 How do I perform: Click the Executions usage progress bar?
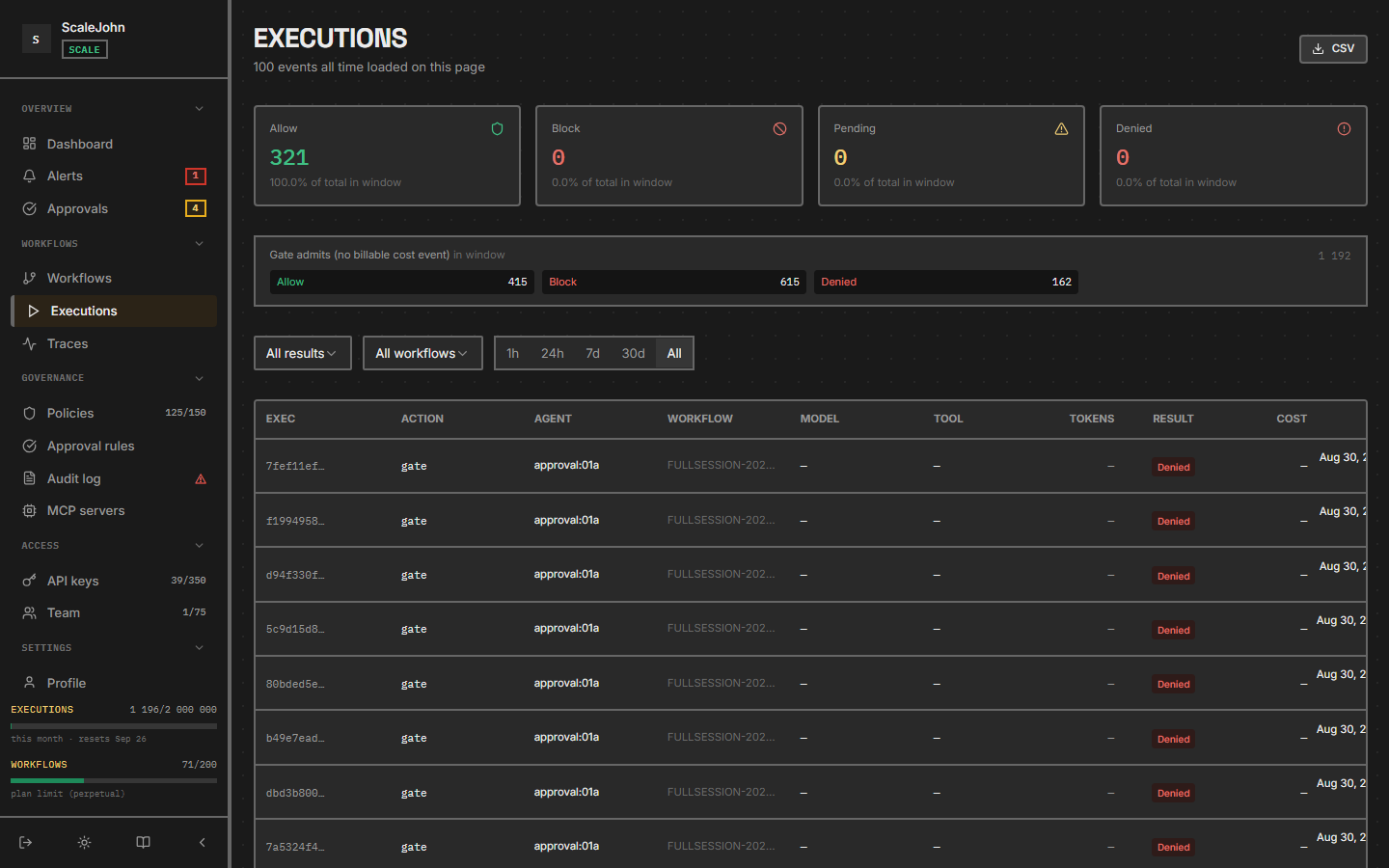114,725
